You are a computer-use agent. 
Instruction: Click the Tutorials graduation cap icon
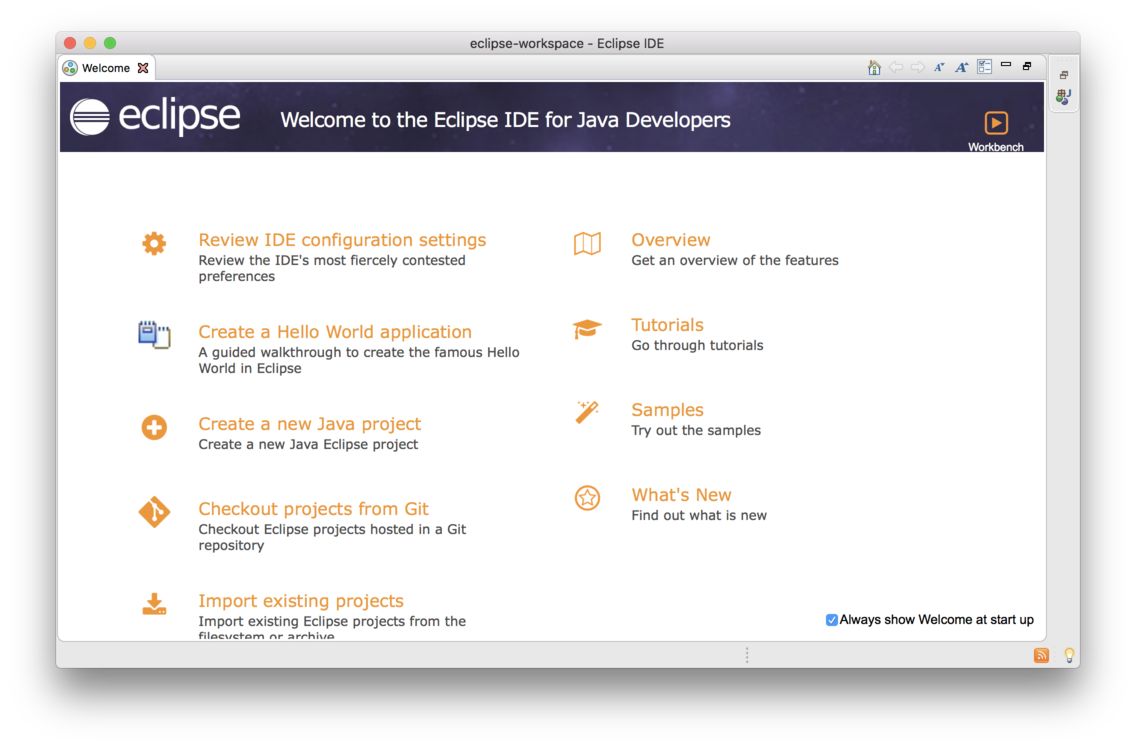tap(587, 329)
